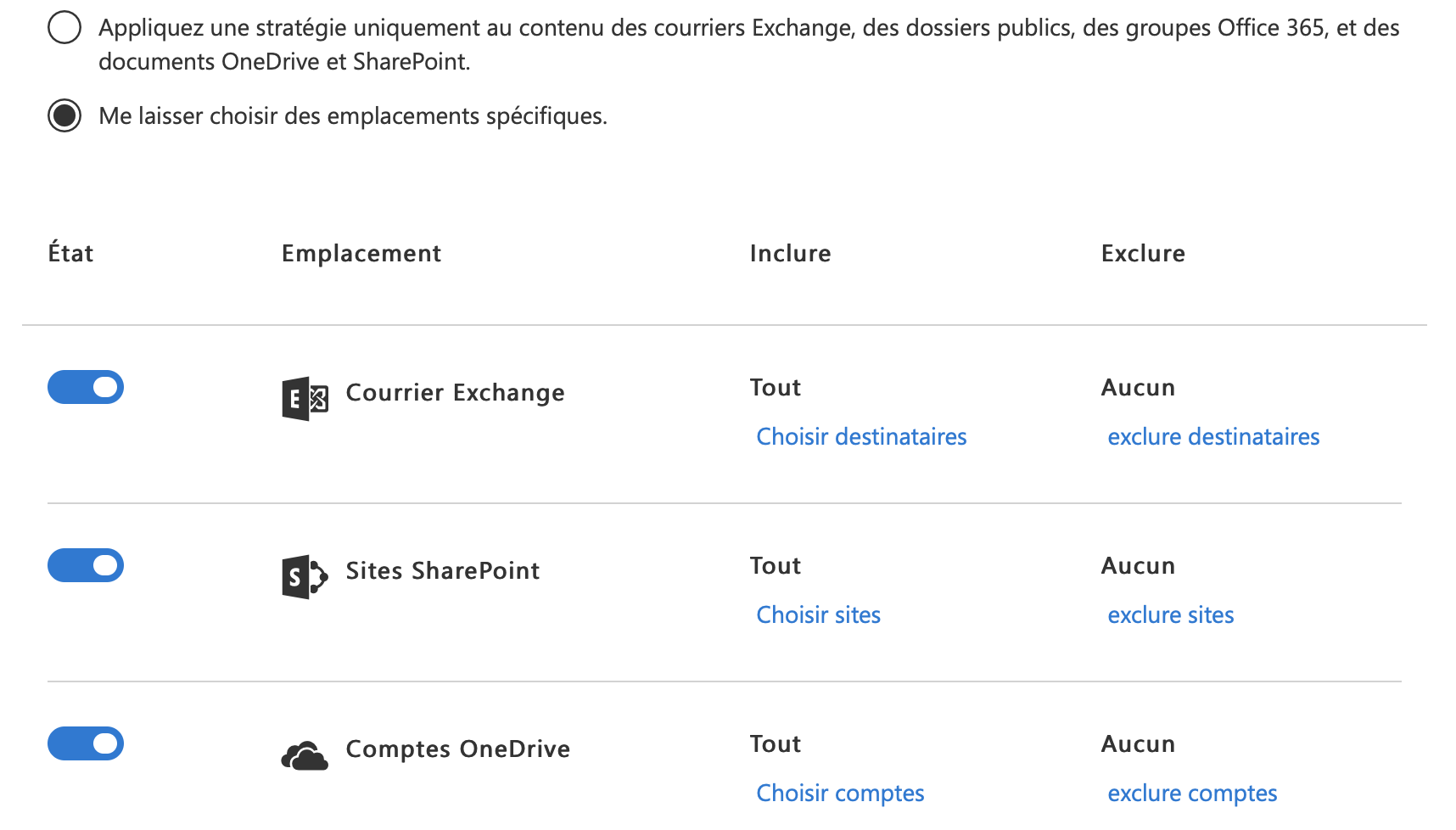Image resolution: width=1456 pixels, height=830 pixels.
Task: Open the 'Choisir sites' link
Action: click(x=818, y=614)
